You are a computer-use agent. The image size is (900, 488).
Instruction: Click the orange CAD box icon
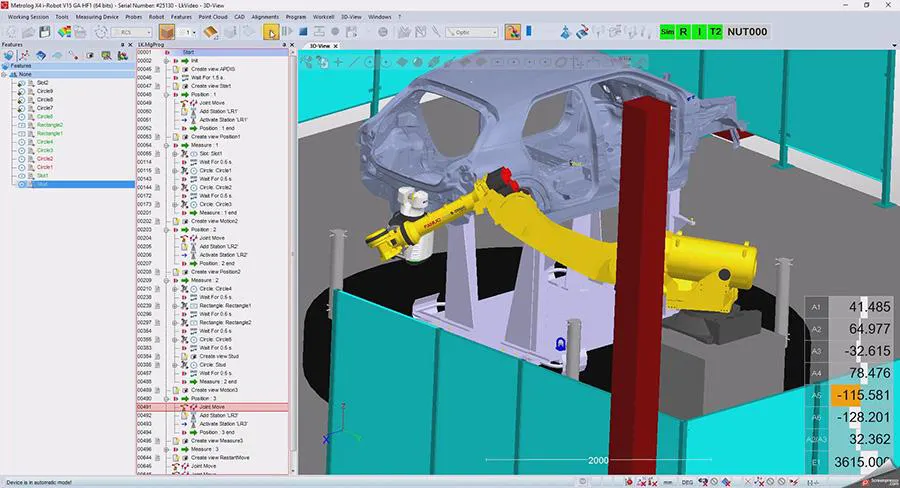click(166, 31)
